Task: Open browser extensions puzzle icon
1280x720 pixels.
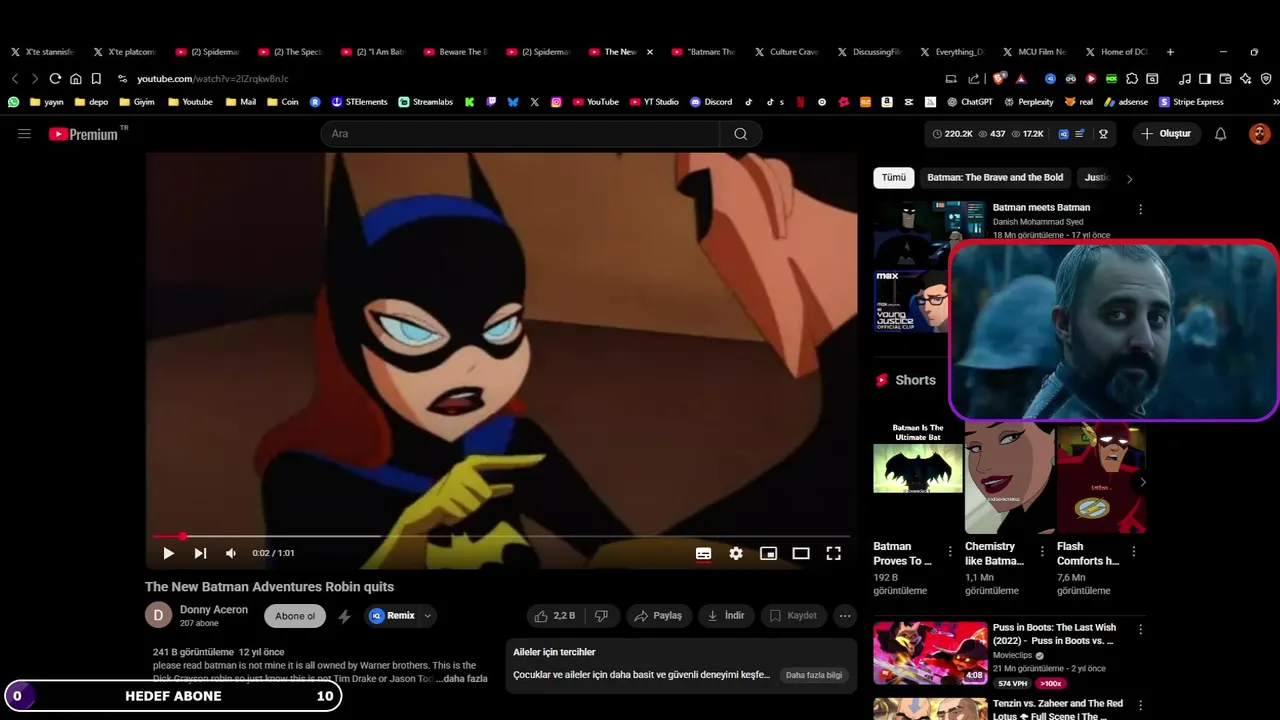Action: (1132, 79)
